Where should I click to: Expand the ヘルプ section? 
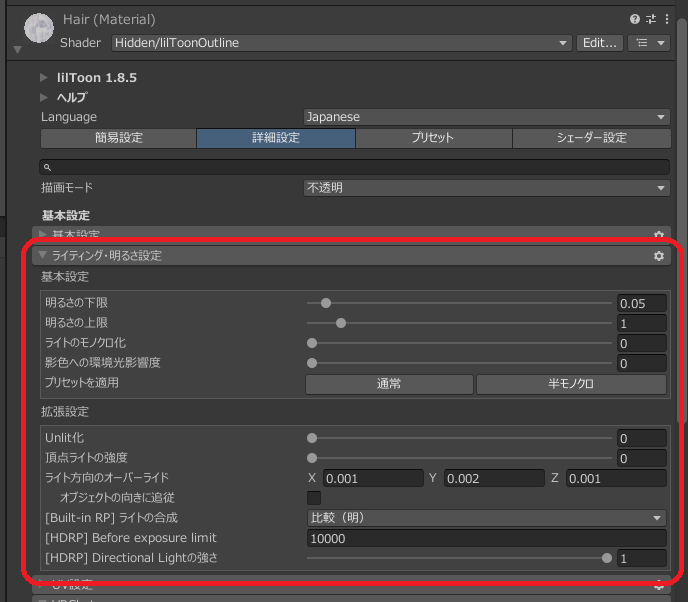pos(44,97)
